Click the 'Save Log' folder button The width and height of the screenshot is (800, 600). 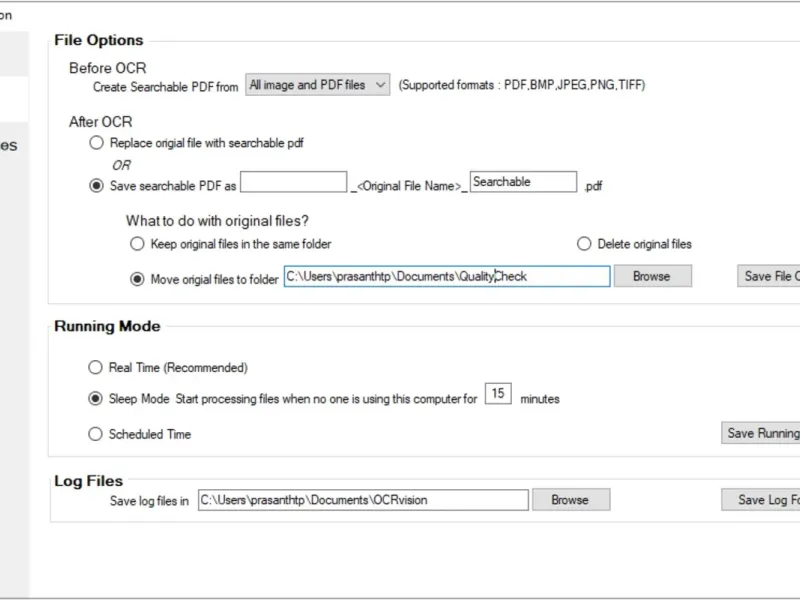tap(761, 500)
